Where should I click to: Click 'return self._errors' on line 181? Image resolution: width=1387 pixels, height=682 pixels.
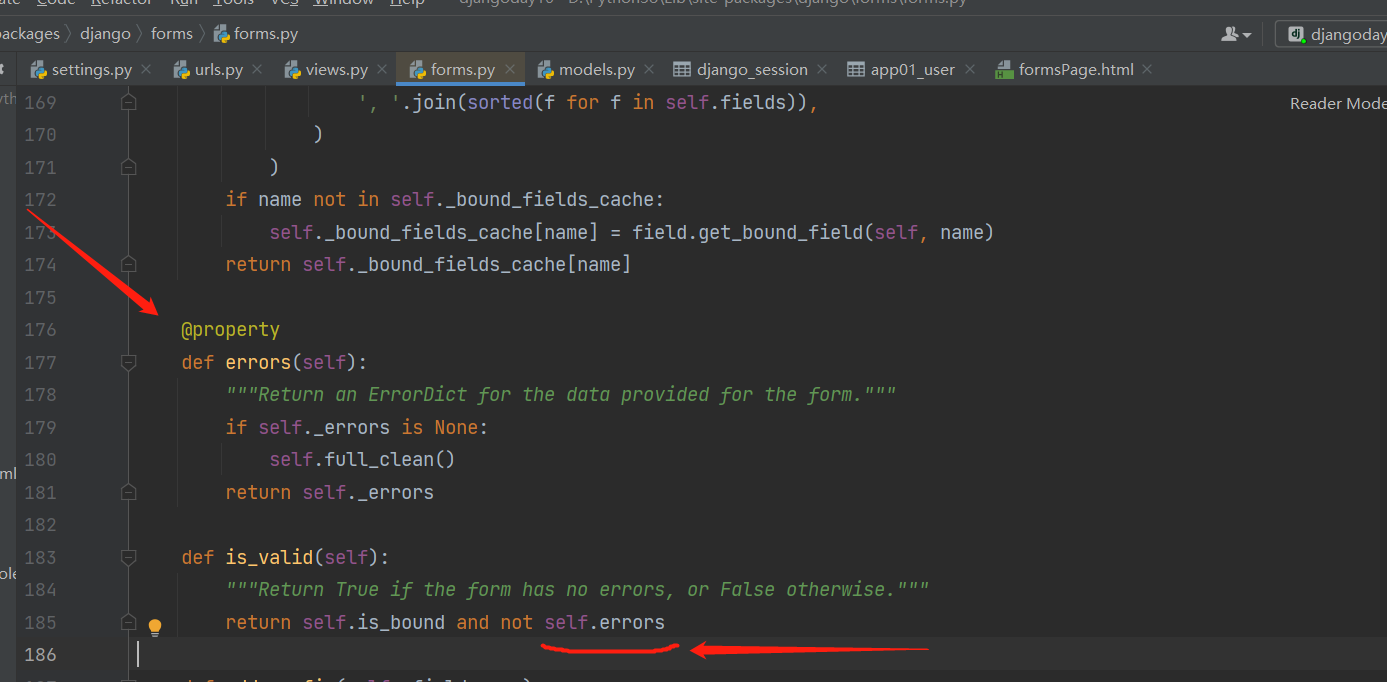[x=330, y=492]
